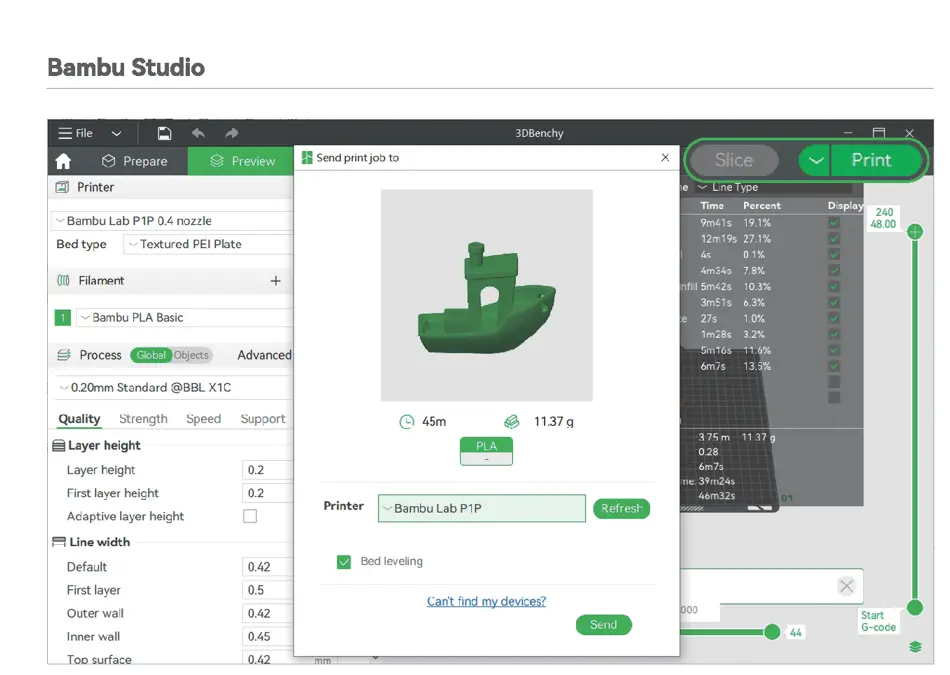This screenshot has width=950, height=675.
Task: Click the Print button
Action: [x=876, y=161]
